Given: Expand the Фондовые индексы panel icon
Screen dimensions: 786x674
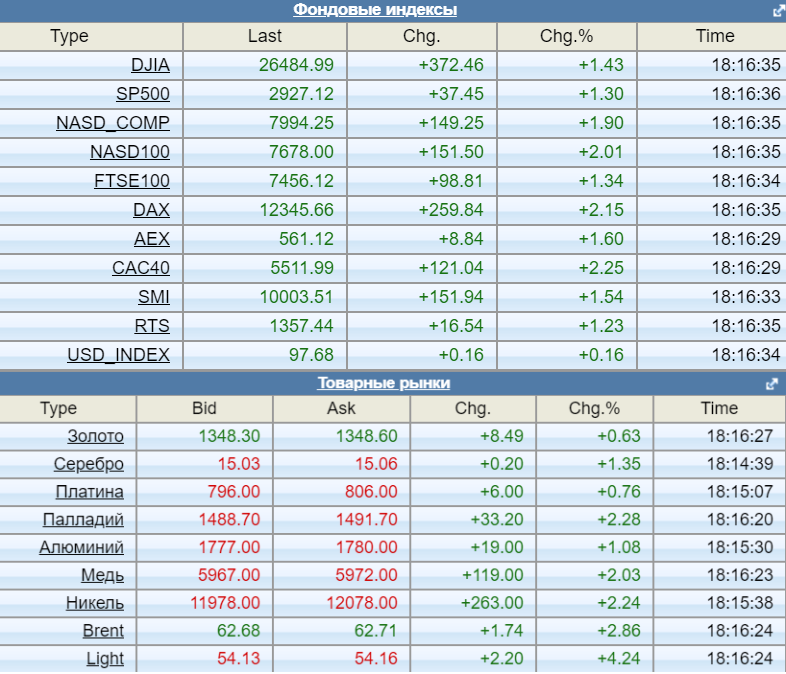Looking at the screenshot, I should pos(778,11).
